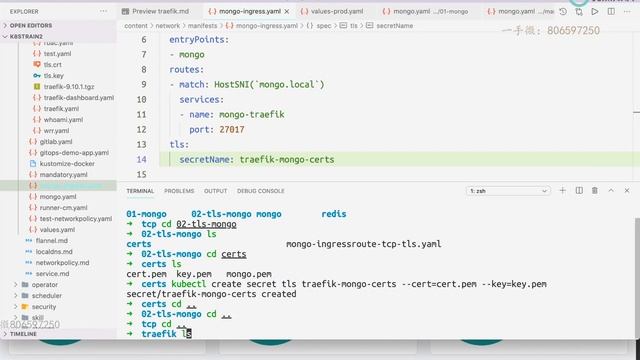Click the spec breadcrumb segment
This screenshot has width=640, height=360.
coord(324,25)
